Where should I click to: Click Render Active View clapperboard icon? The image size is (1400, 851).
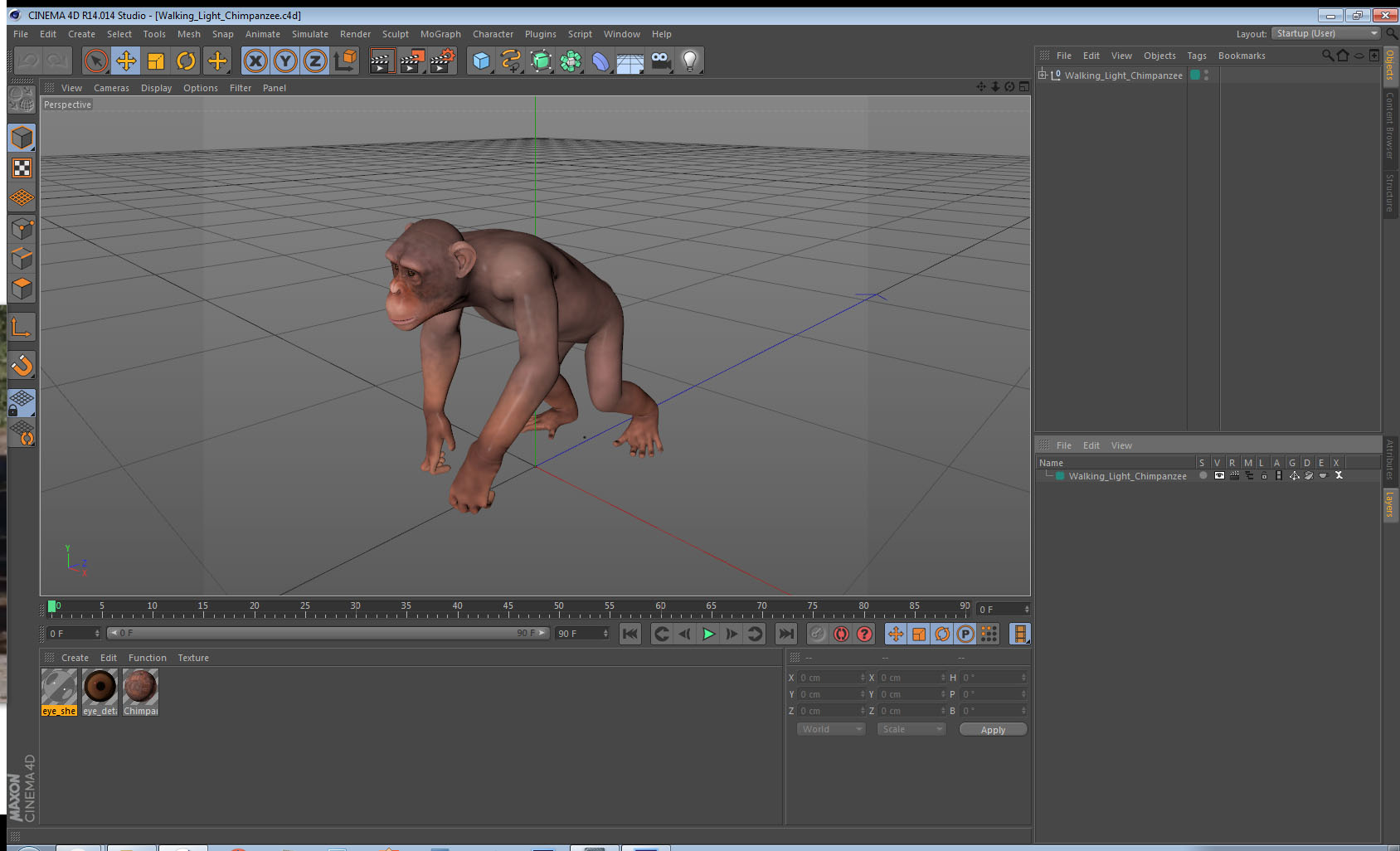click(381, 61)
